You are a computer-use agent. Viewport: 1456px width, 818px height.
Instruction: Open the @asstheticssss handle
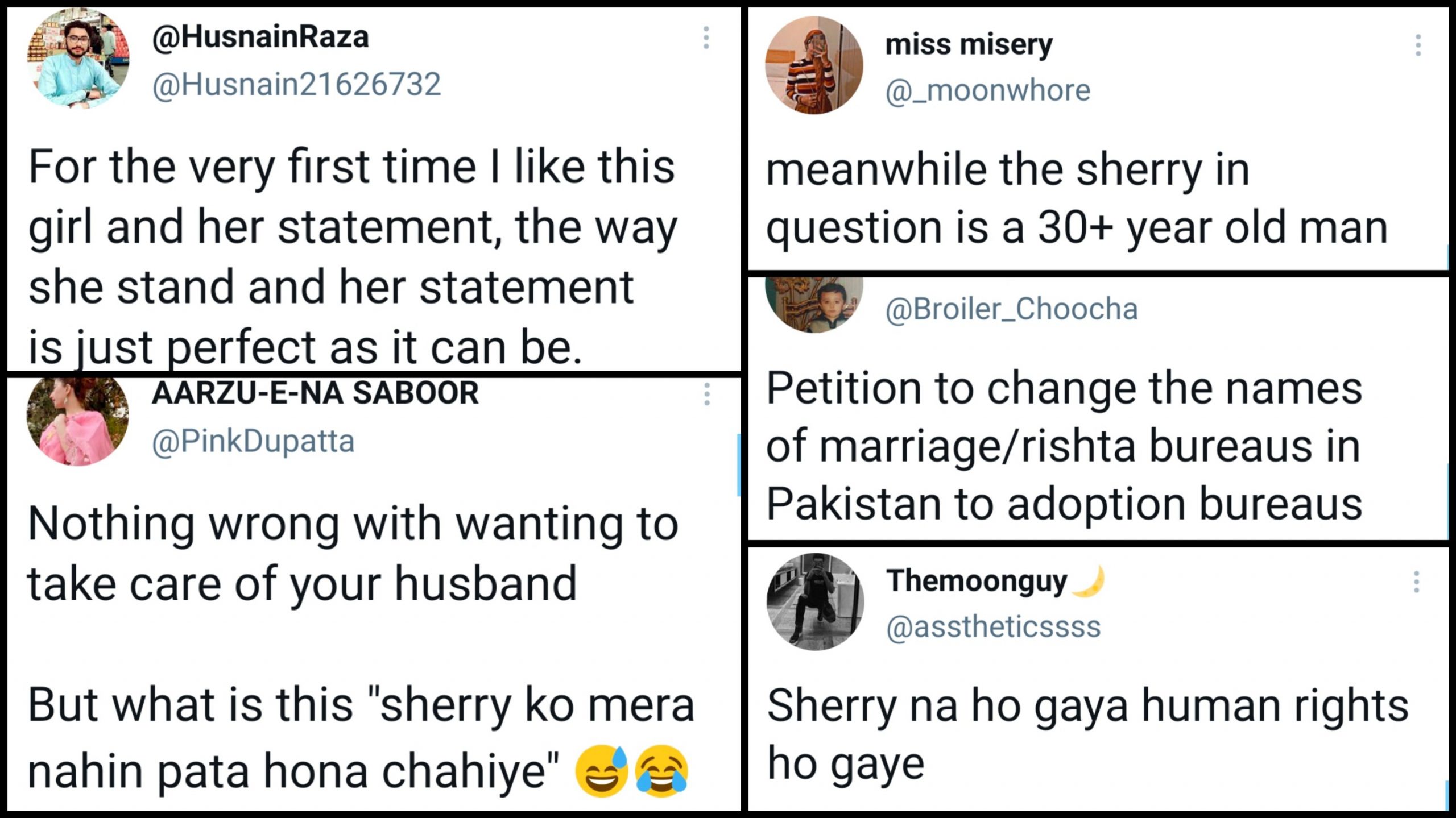pos(993,626)
